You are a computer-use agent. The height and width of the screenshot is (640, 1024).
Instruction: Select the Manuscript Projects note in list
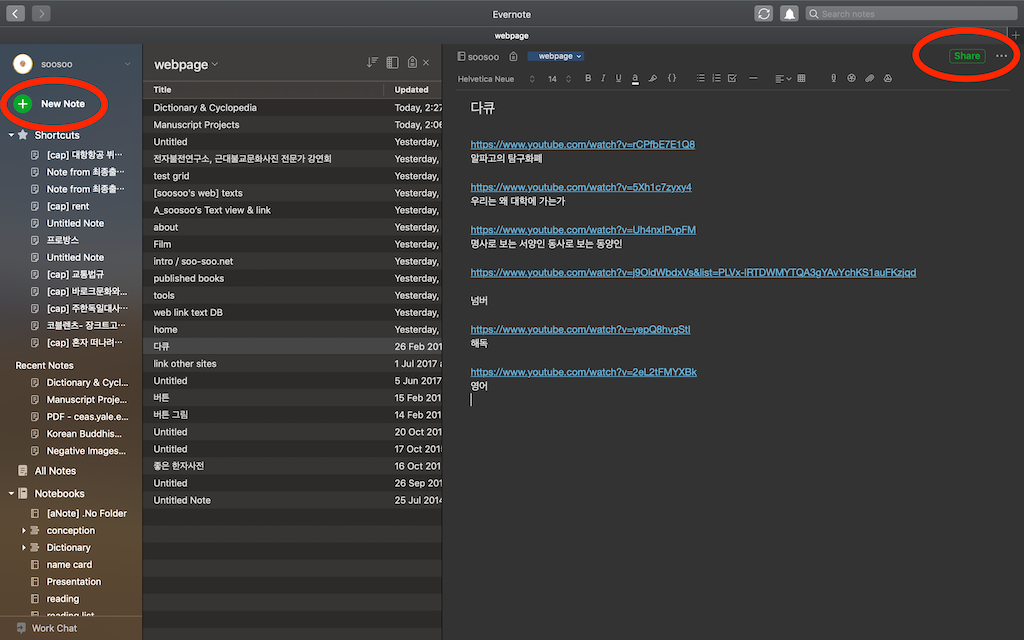(293, 125)
